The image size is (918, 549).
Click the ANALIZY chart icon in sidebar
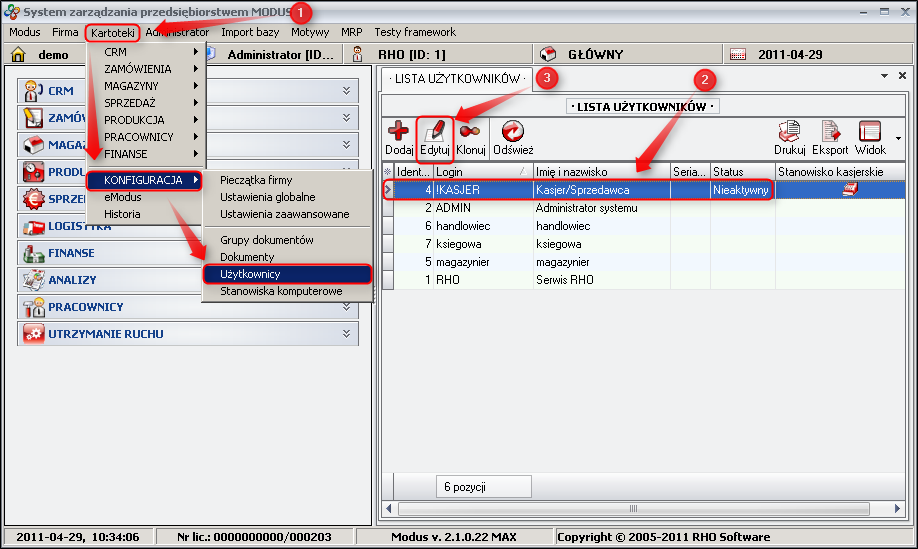click(x=33, y=280)
